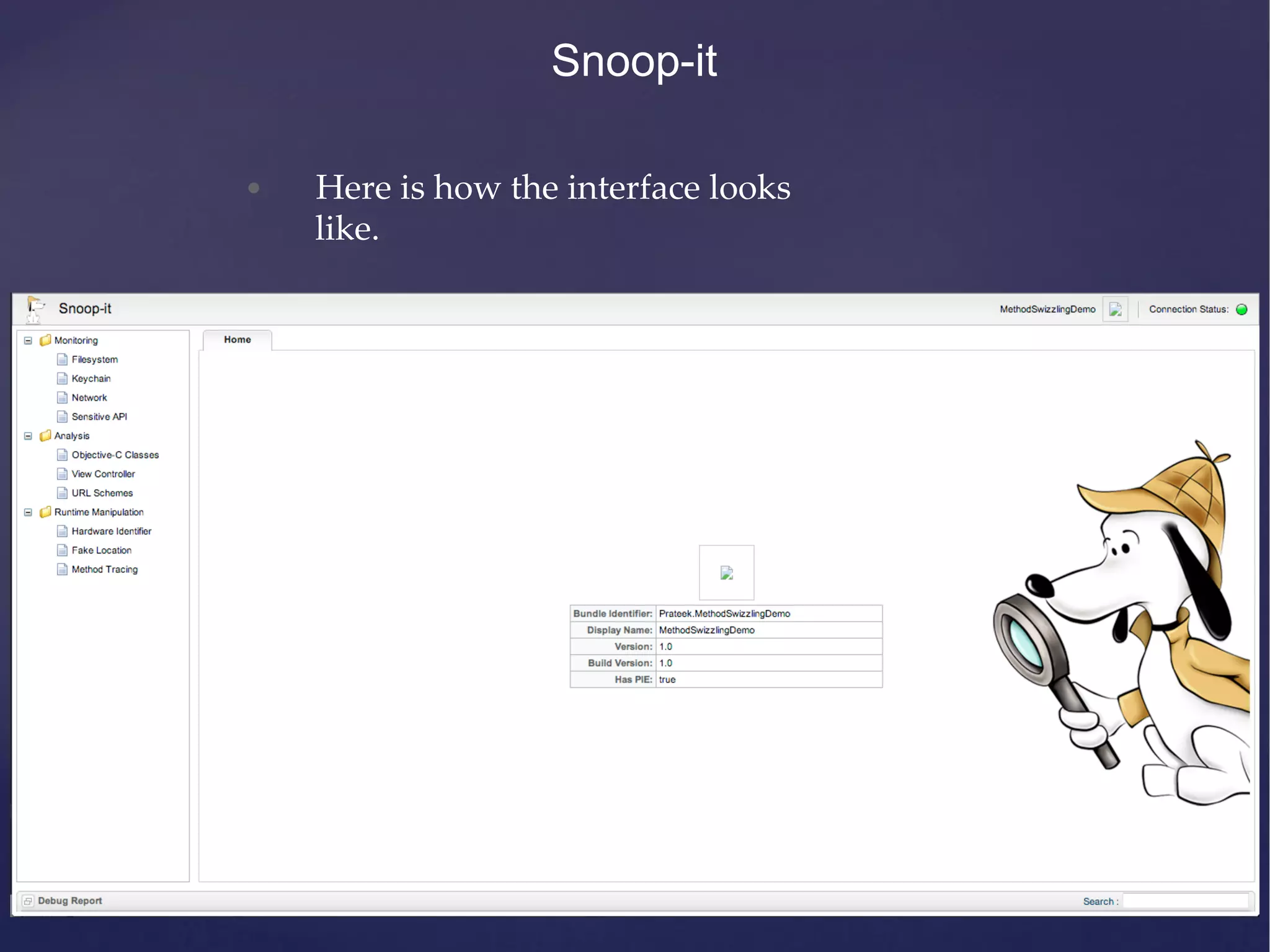
Task: Open Method Tracing
Action: click(105, 570)
